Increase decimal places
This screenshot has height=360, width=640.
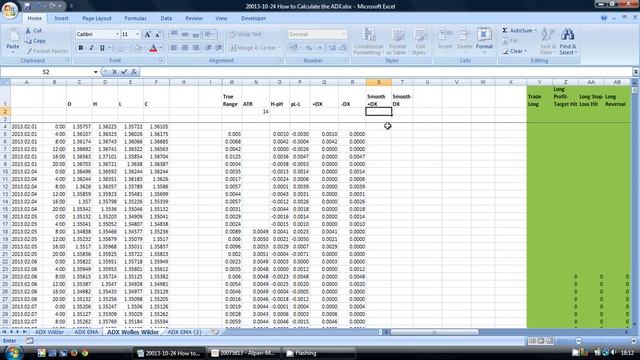332,48
